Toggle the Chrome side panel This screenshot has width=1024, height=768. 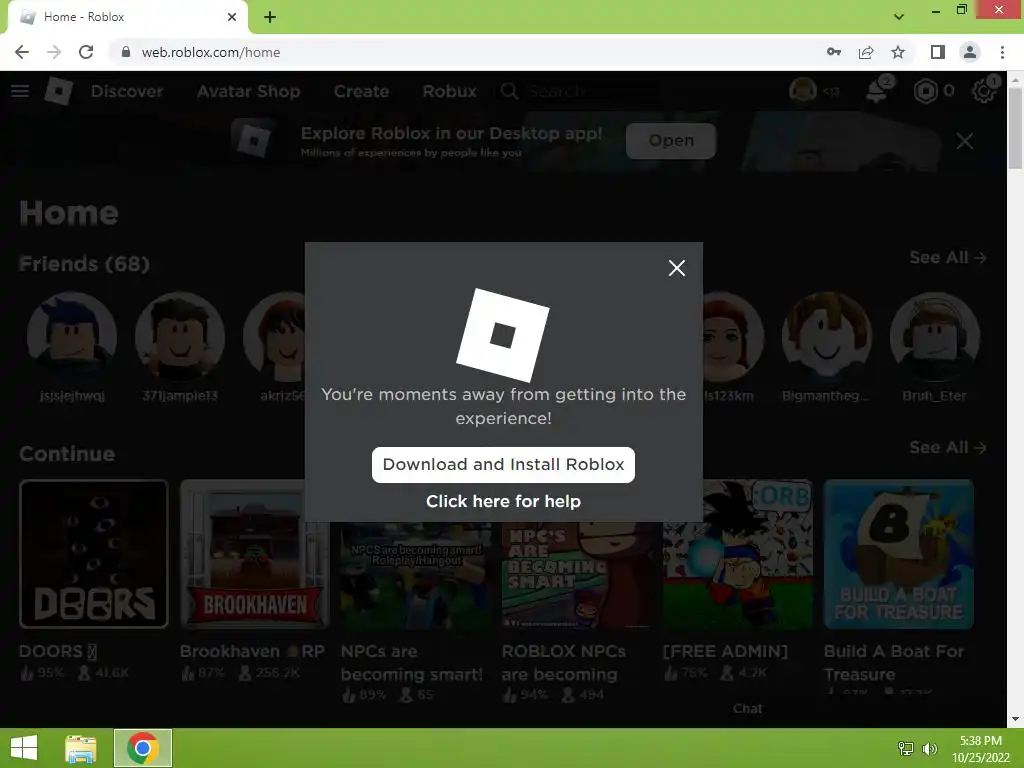(938, 52)
